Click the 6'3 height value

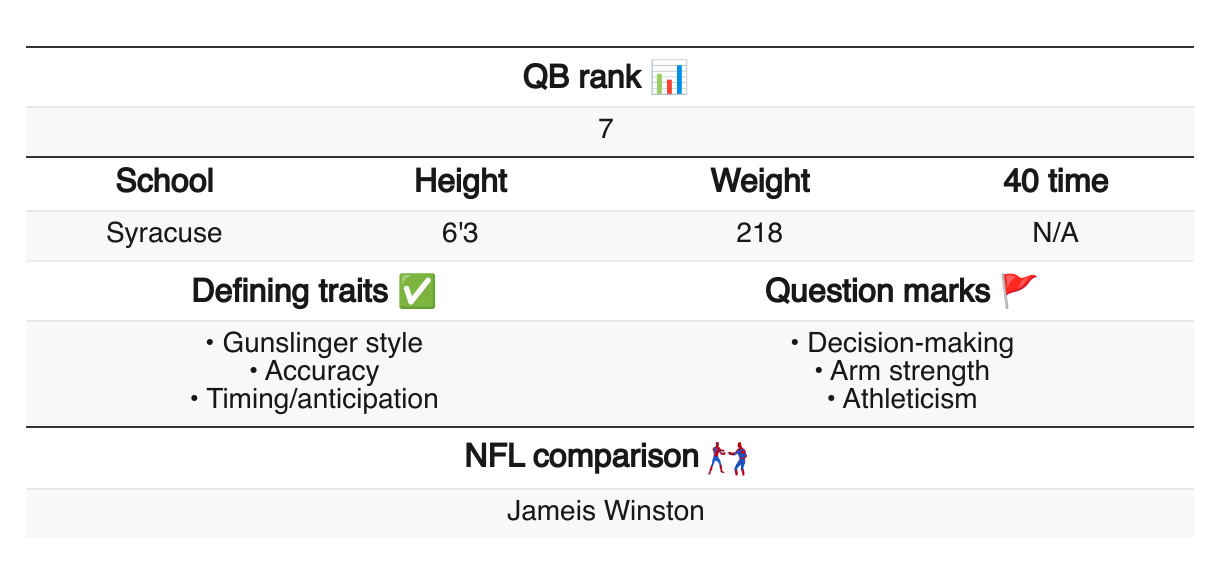click(461, 234)
